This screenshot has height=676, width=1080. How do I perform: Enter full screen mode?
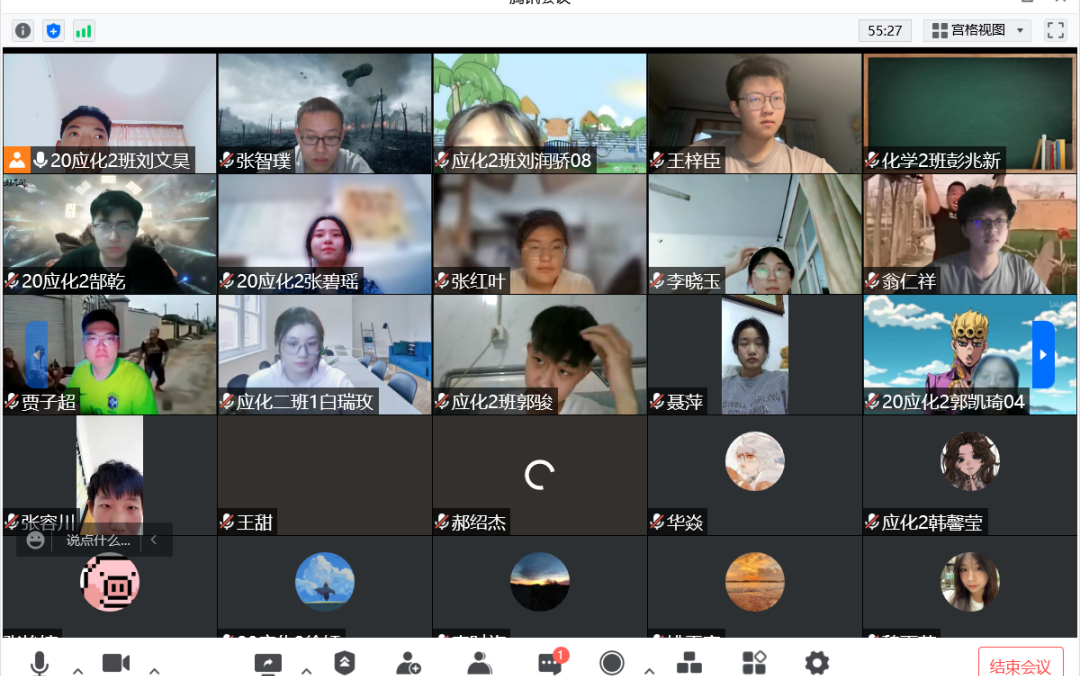1055,30
